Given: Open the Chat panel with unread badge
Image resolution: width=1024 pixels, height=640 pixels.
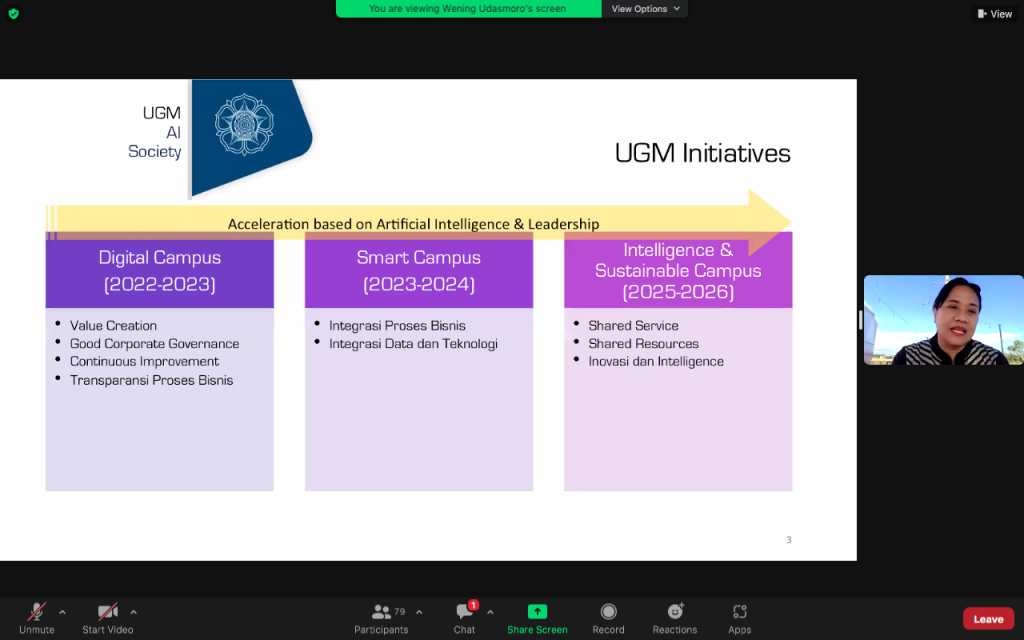Looking at the screenshot, I should 465,618.
